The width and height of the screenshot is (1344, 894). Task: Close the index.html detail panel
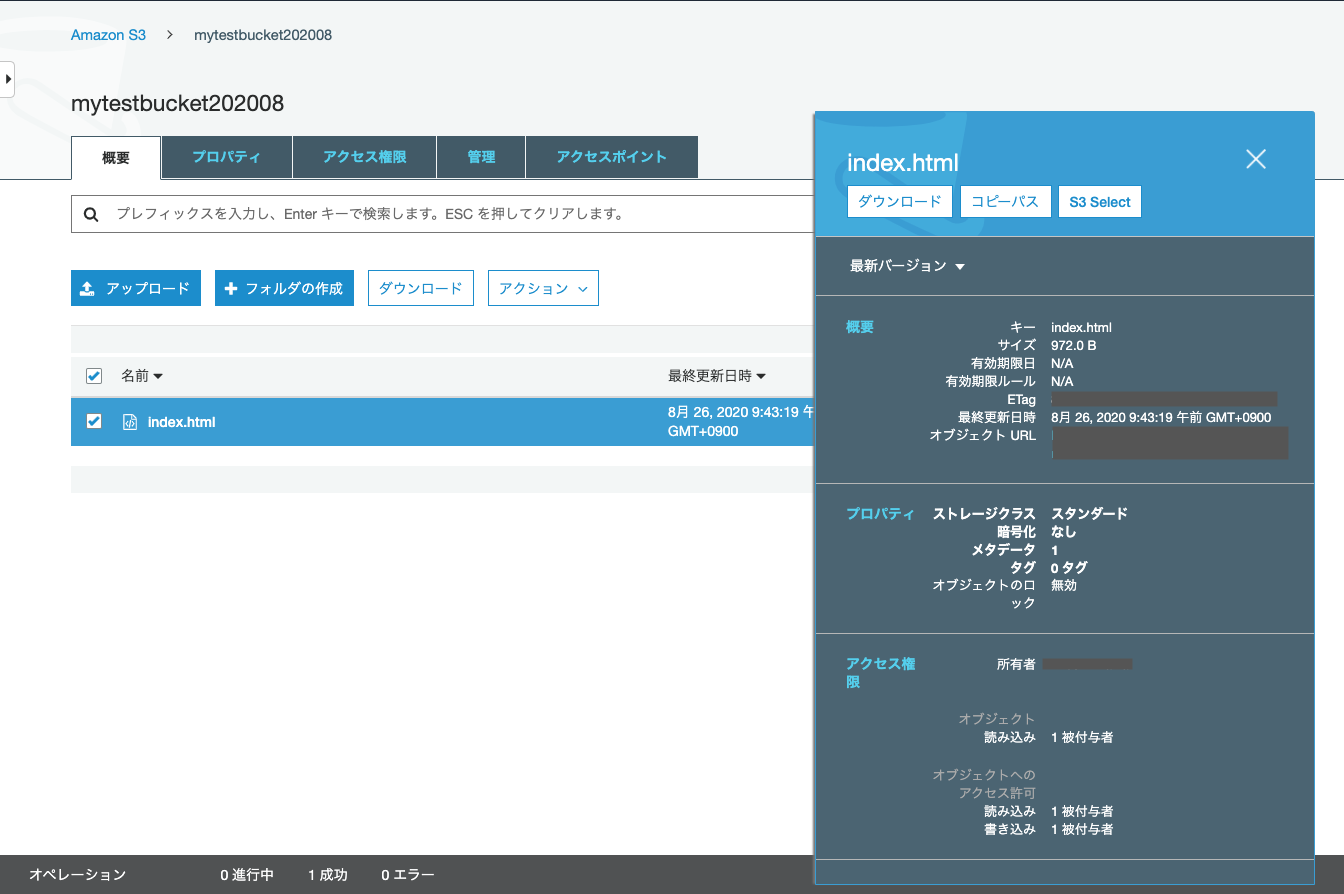[1256, 159]
